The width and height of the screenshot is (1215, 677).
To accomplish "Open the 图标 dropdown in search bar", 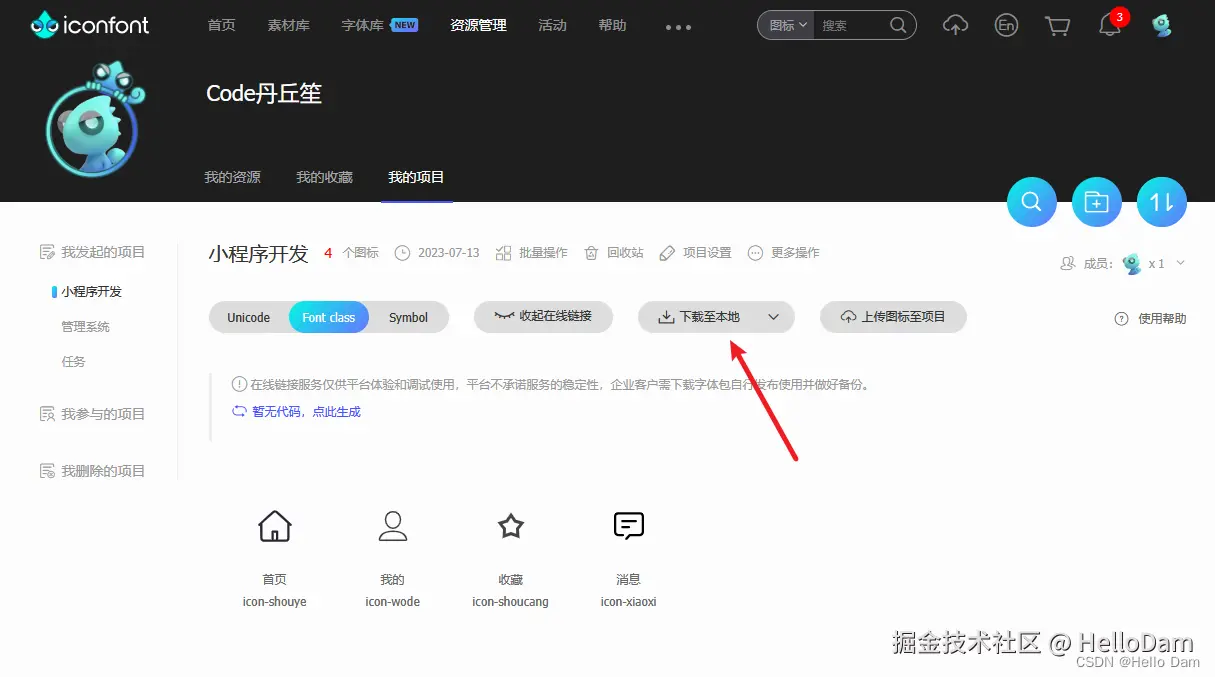I will 785,26.
